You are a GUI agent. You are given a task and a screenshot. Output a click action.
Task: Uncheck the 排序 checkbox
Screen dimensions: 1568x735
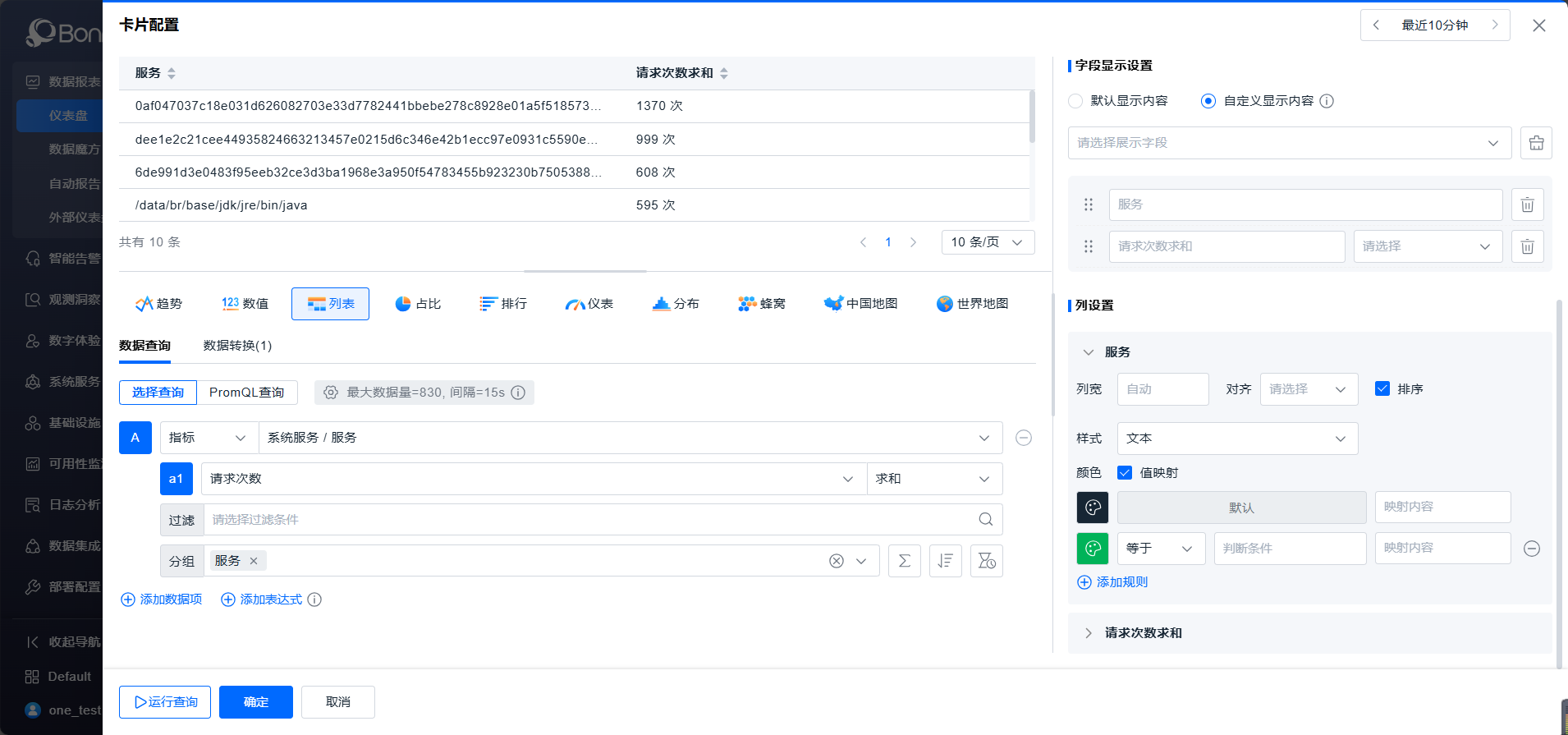tap(1382, 389)
